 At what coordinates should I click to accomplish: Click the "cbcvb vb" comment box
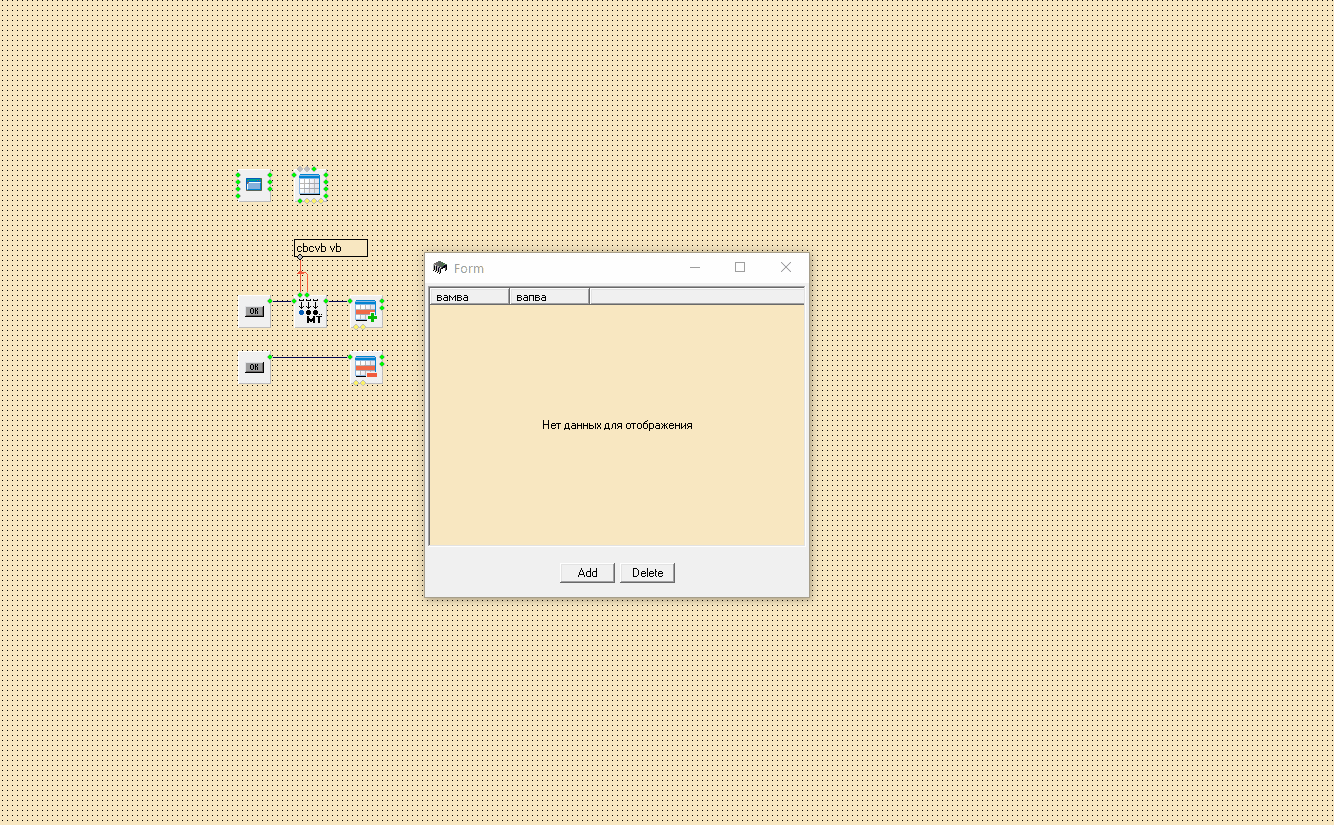(331, 248)
